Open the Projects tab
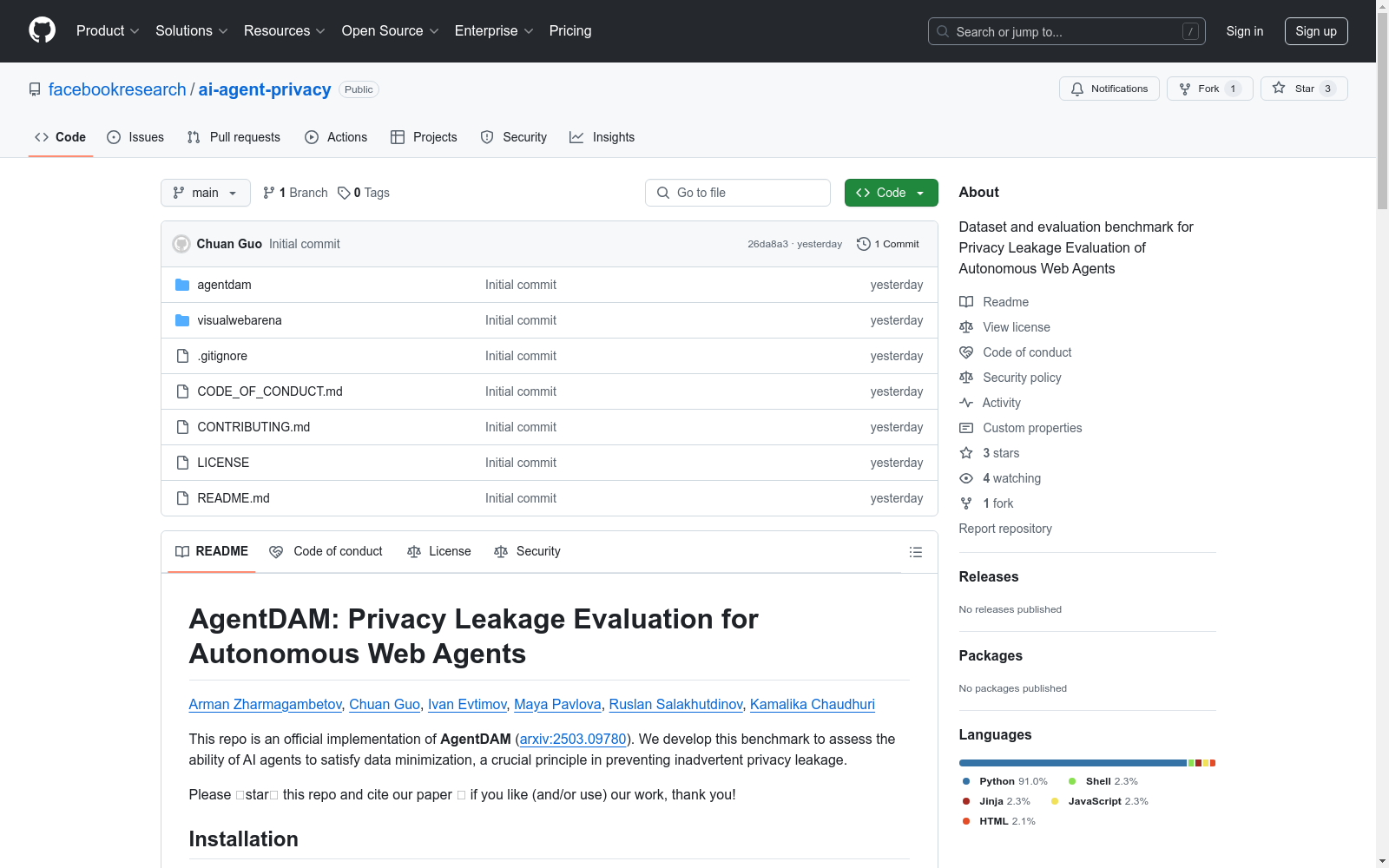1389x868 pixels. [424, 137]
